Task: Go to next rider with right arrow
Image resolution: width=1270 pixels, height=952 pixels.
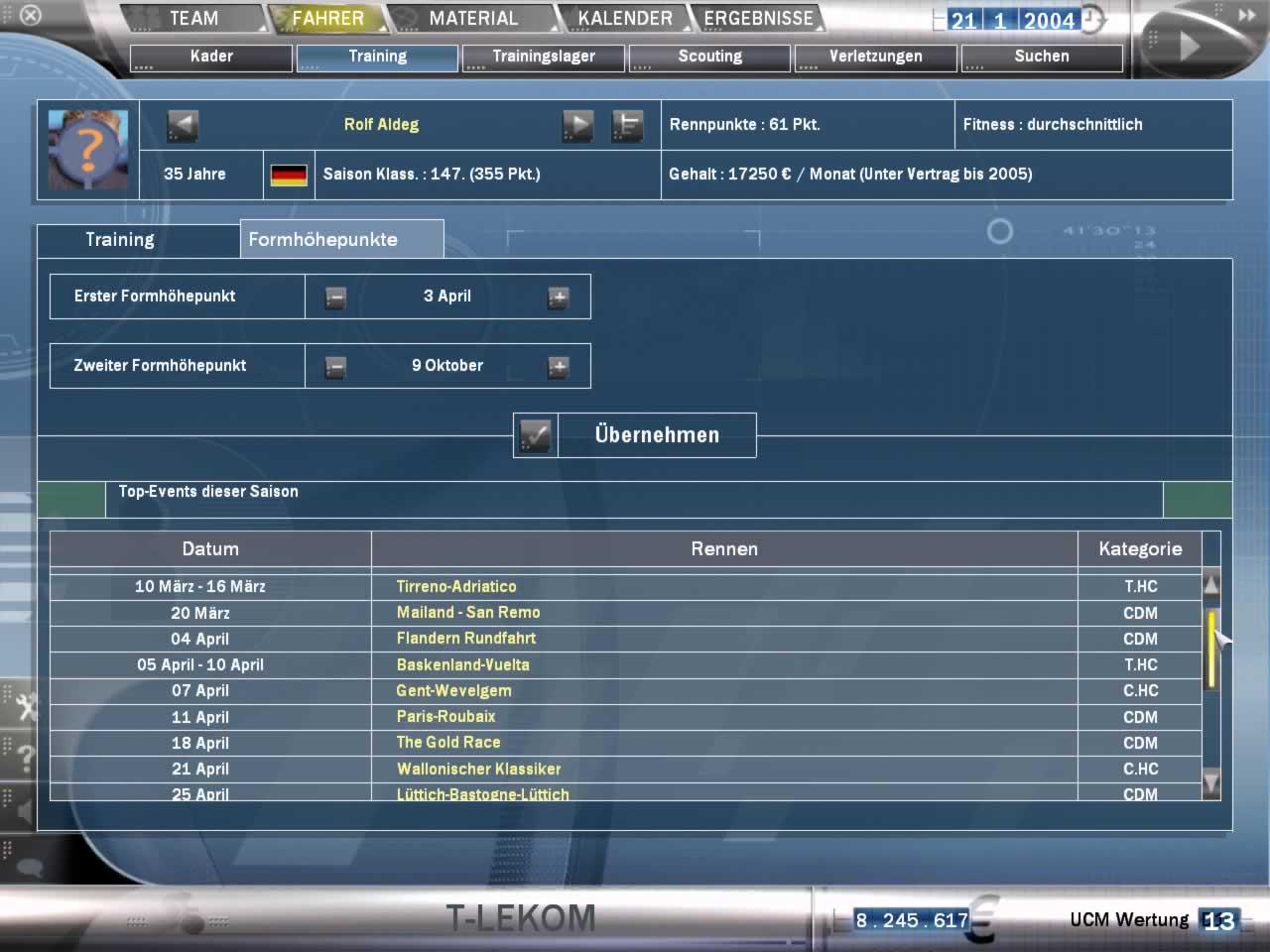Action: click(x=577, y=125)
